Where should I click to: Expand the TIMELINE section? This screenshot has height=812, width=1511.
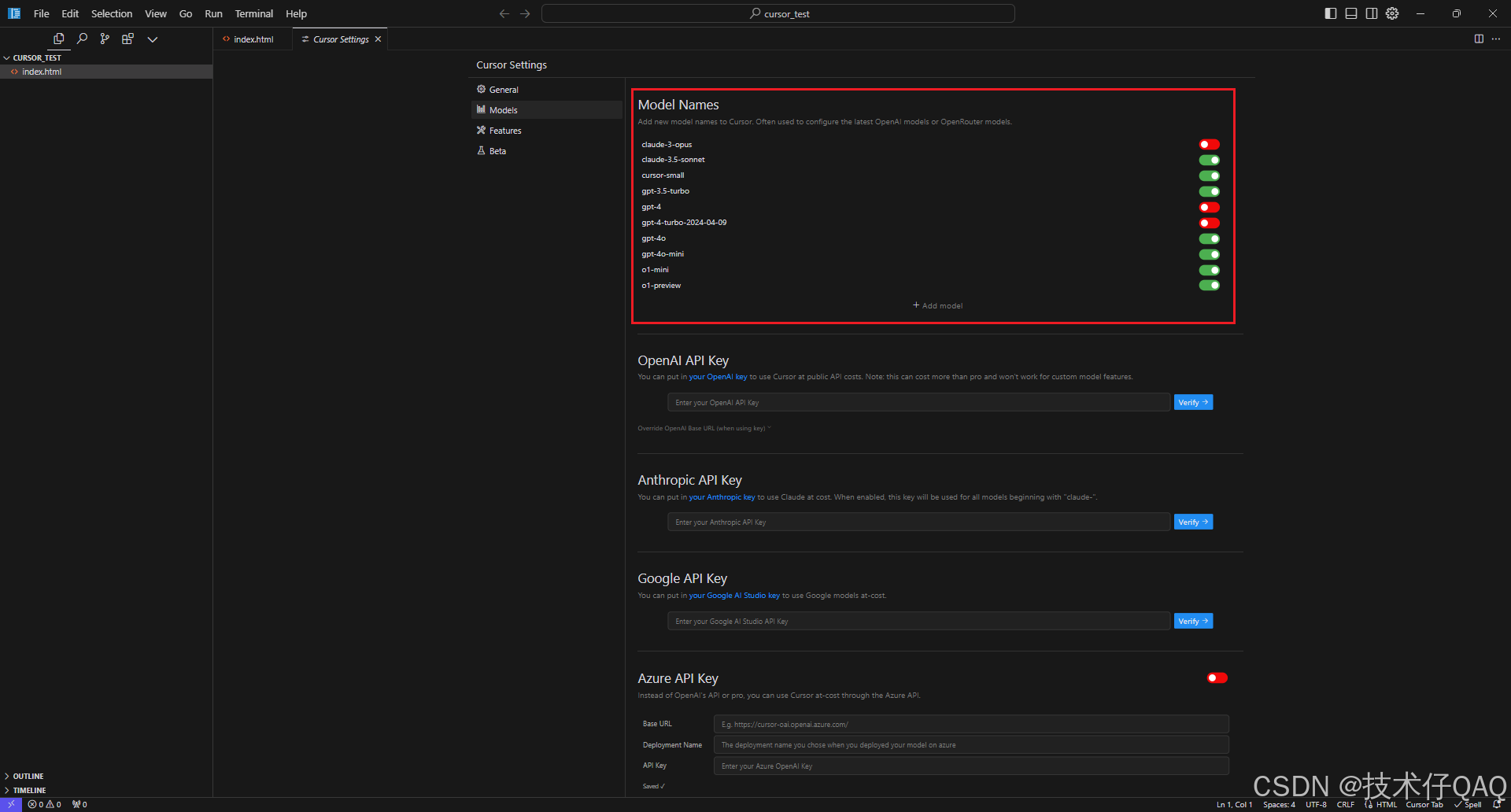click(29, 790)
